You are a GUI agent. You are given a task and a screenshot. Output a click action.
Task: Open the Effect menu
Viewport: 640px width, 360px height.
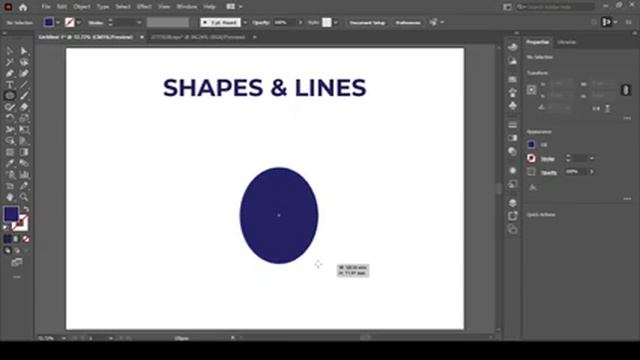point(144,7)
